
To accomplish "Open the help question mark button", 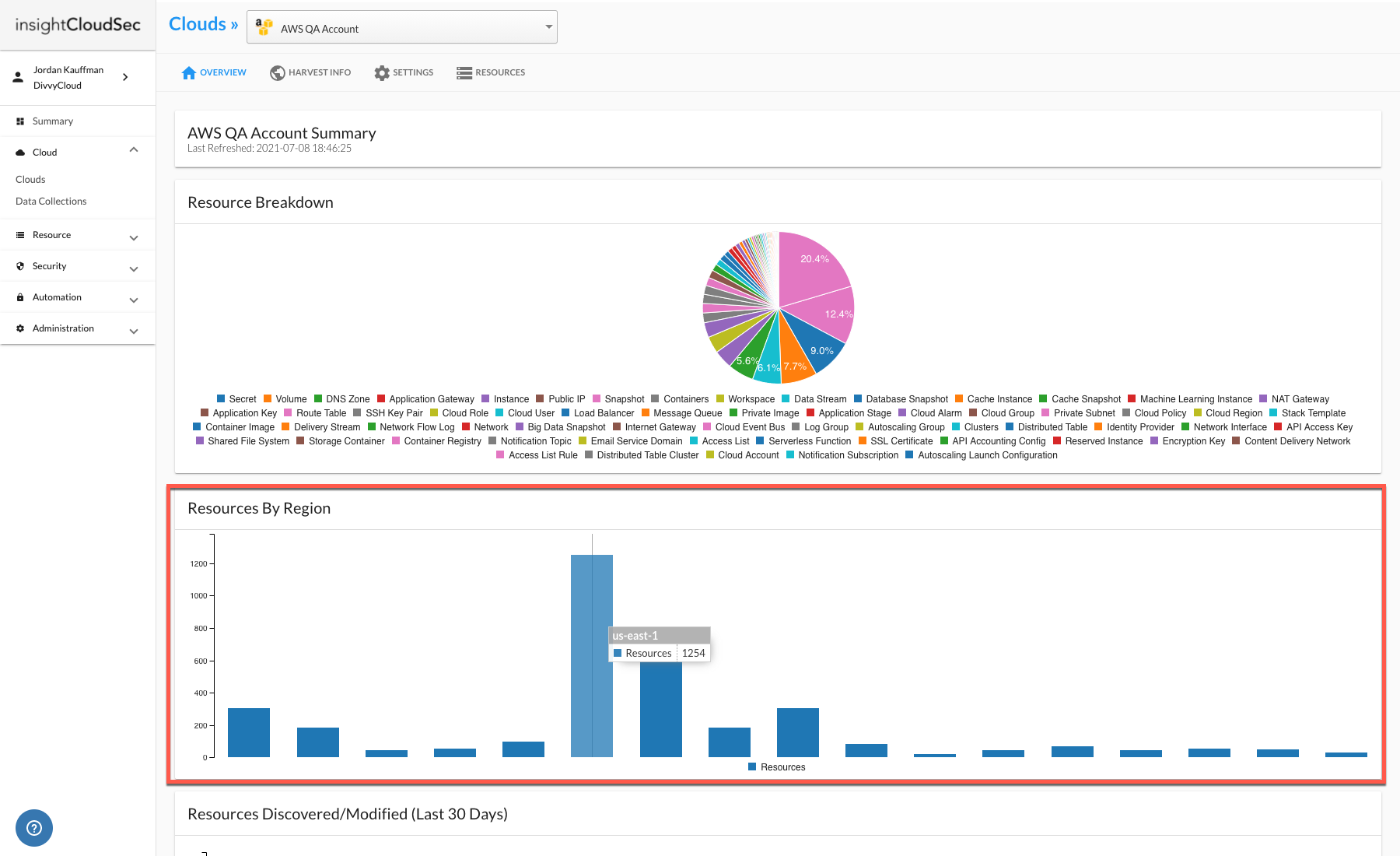I will (x=34, y=828).
